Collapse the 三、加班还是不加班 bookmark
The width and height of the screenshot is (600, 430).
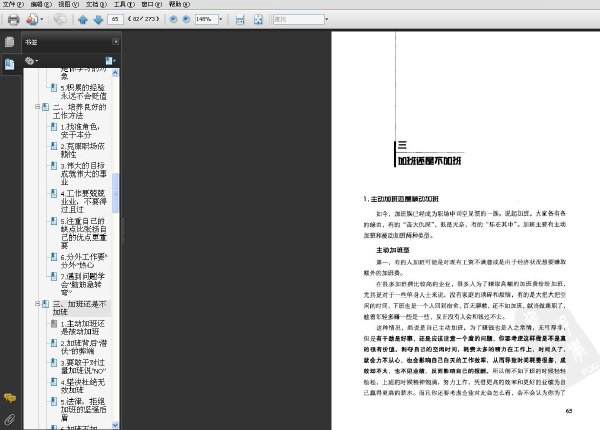(38, 304)
